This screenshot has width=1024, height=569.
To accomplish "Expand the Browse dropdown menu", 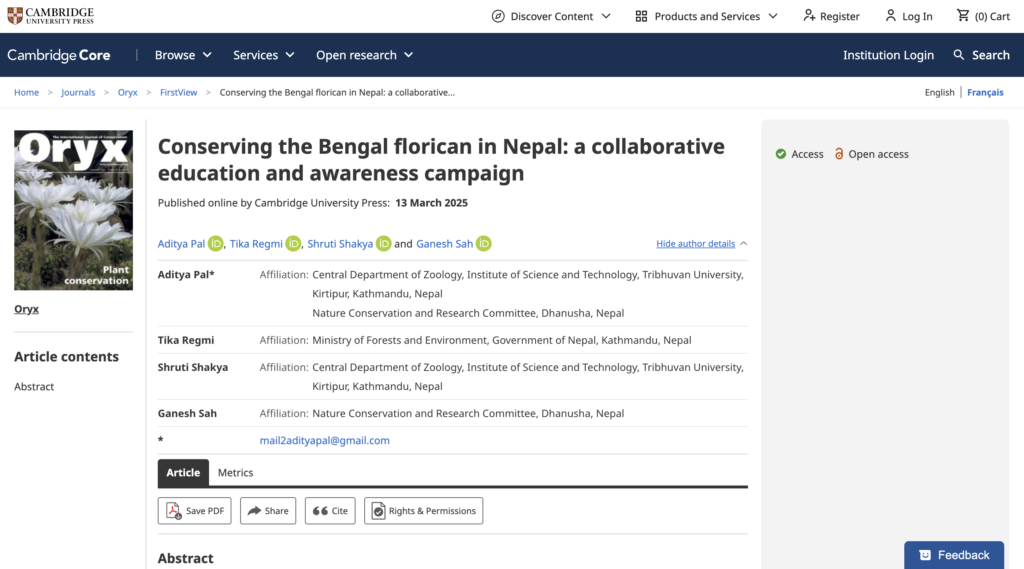I will pos(183,55).
